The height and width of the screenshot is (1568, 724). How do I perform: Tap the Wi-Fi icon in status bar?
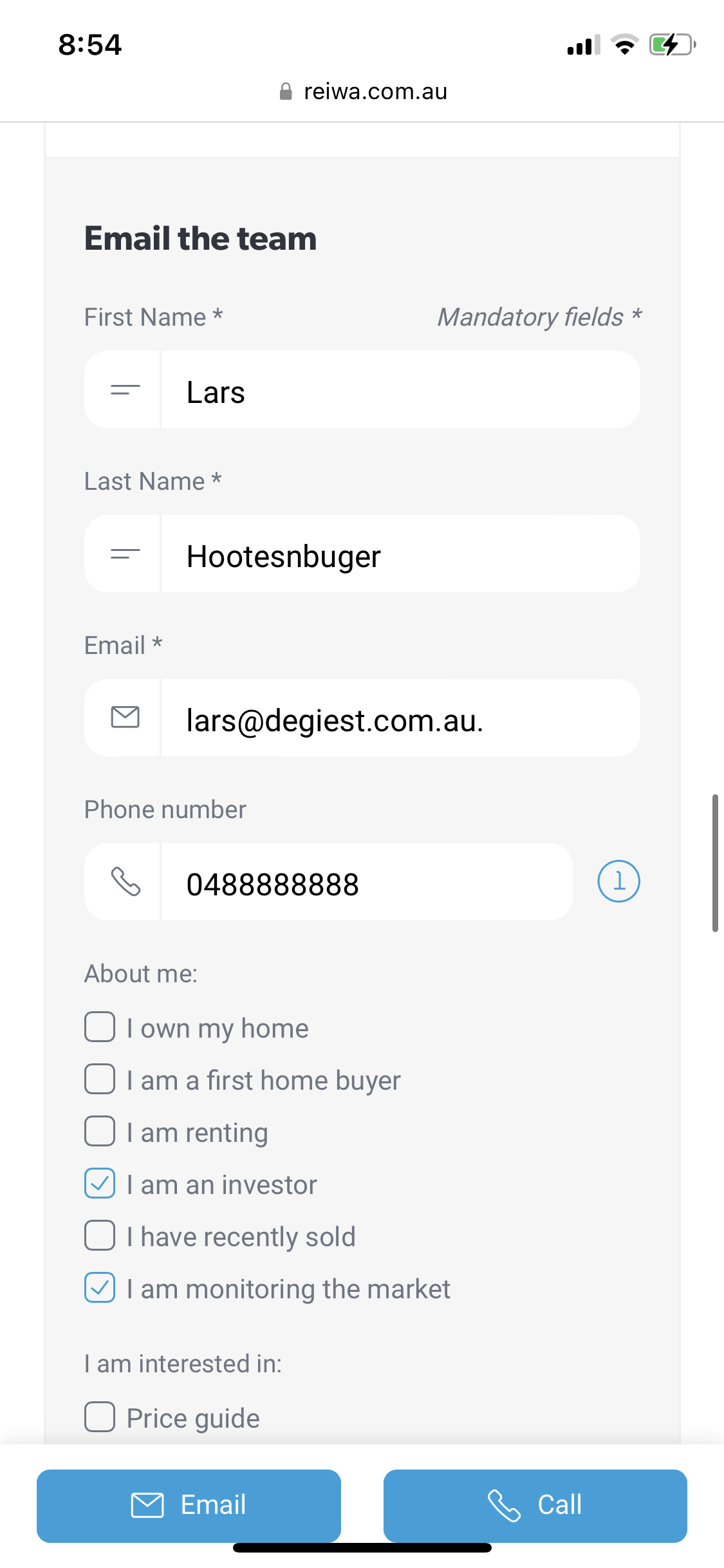624,45
